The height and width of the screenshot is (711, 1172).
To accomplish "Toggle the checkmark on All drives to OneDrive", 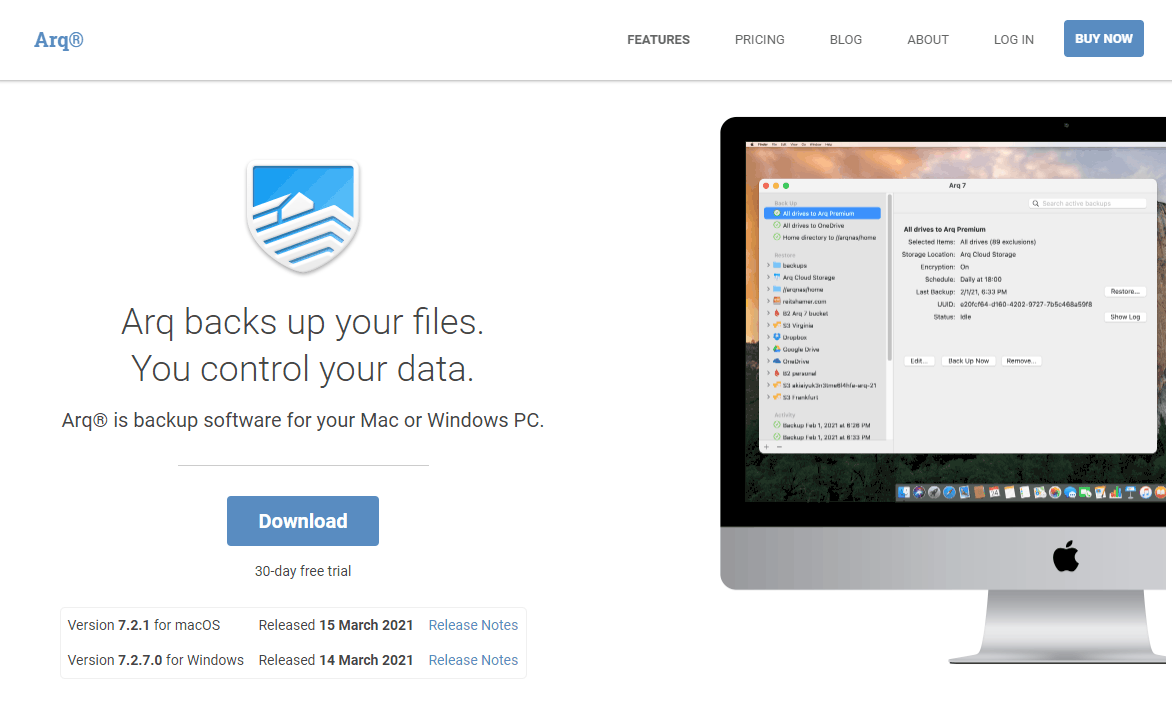I will 775,225.
